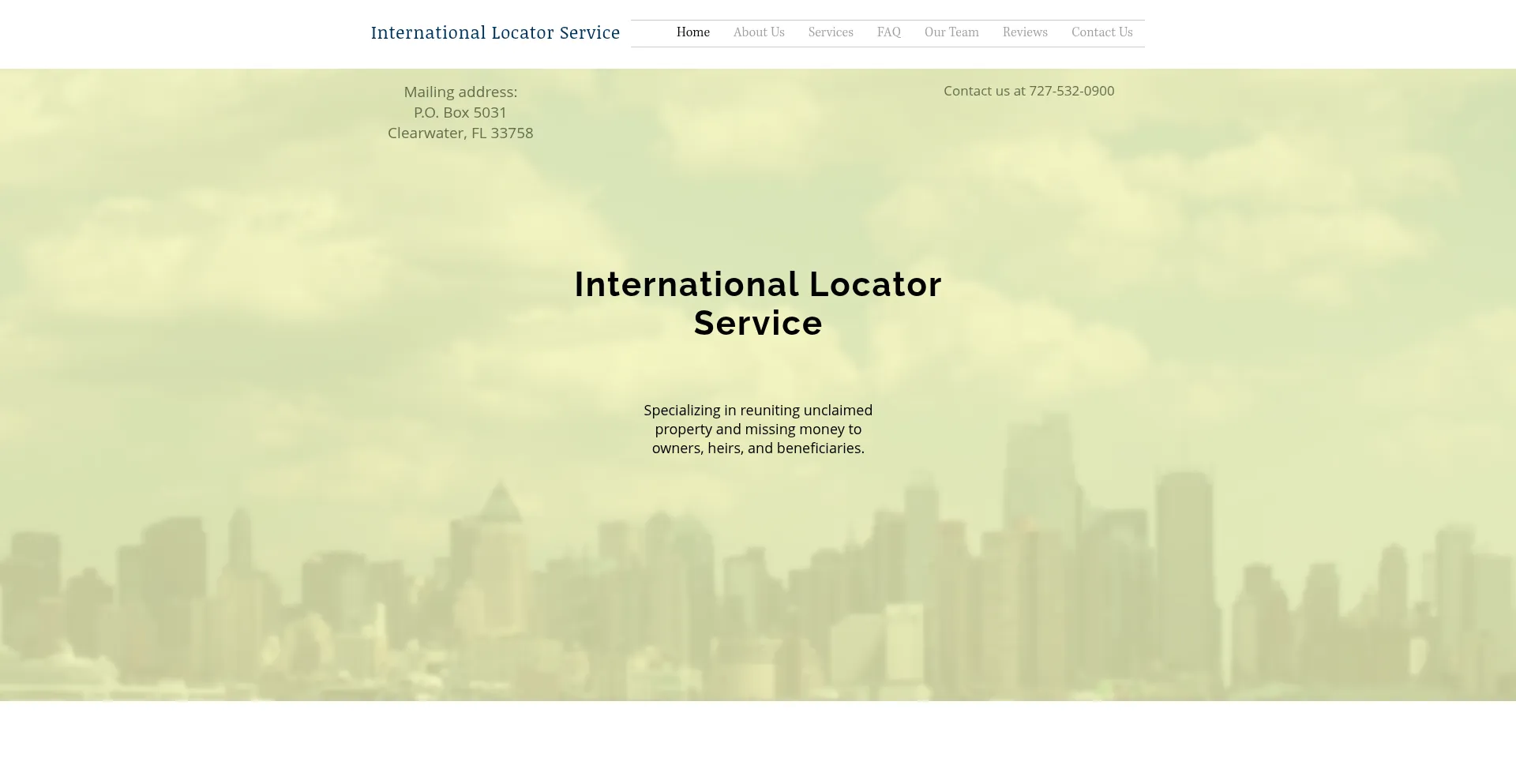Click the 'Mailing address:' label
Image resolution: width=1516 pixels, height=784 pixels.
pyautogui.click(x=460, y=92)
